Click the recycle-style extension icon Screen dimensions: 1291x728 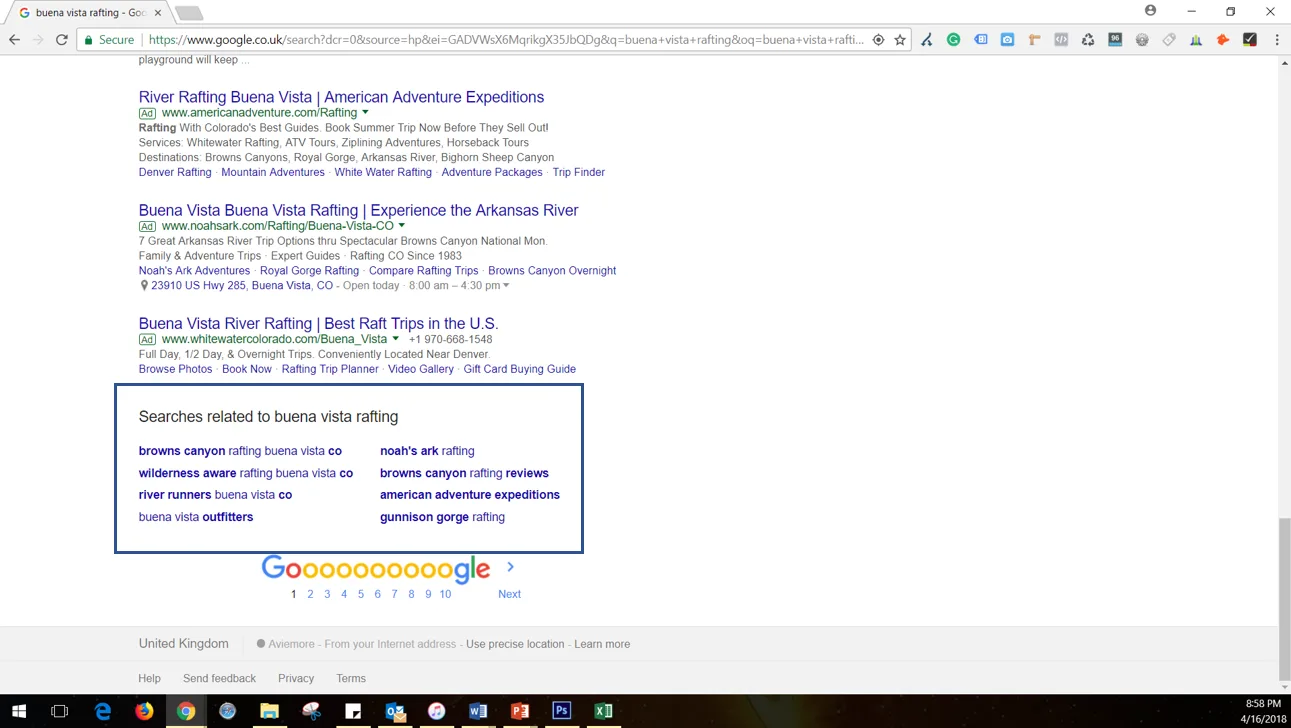tap(1089, 39)
